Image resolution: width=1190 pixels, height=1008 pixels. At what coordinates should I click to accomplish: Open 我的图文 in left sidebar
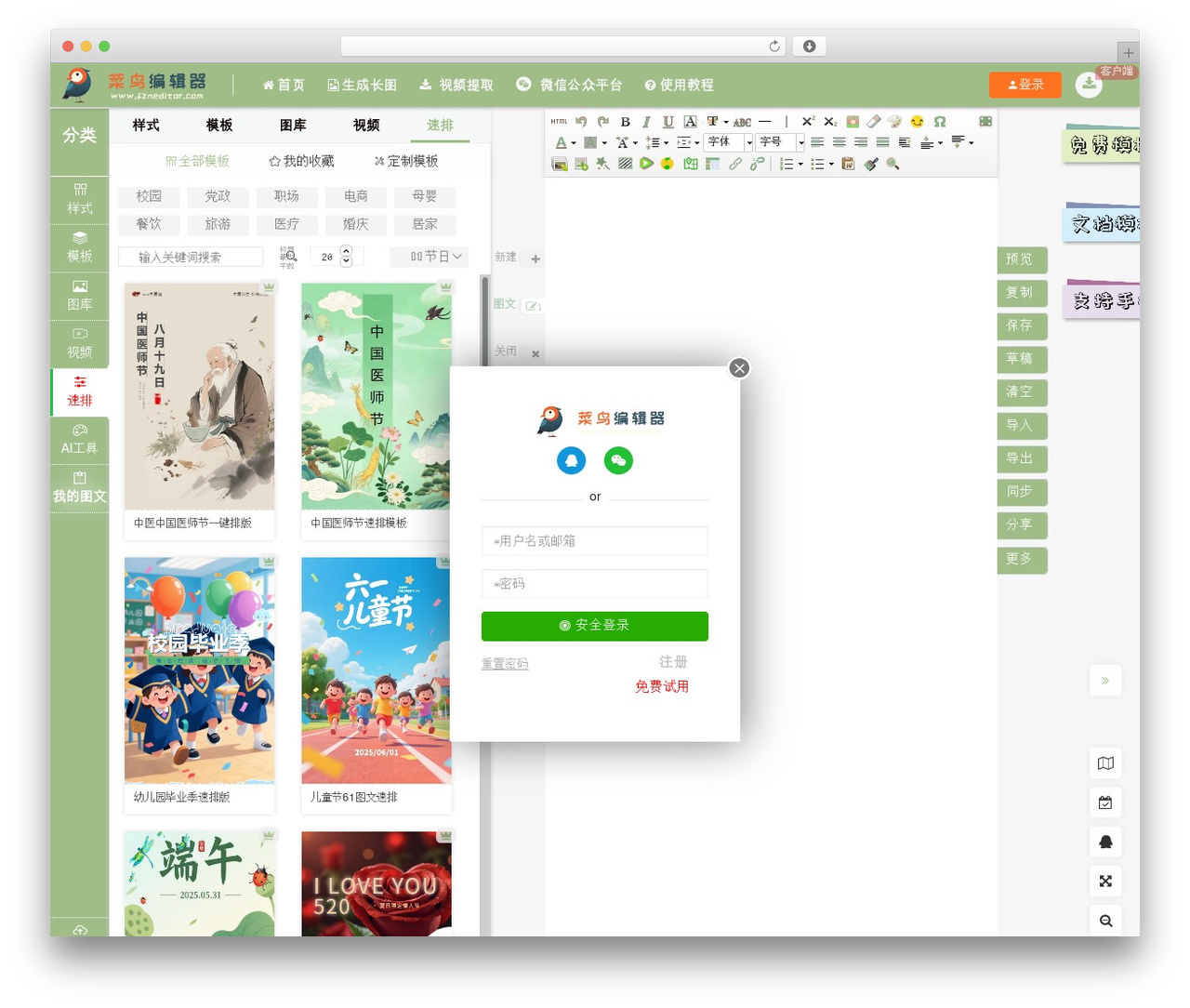point(80,487)
